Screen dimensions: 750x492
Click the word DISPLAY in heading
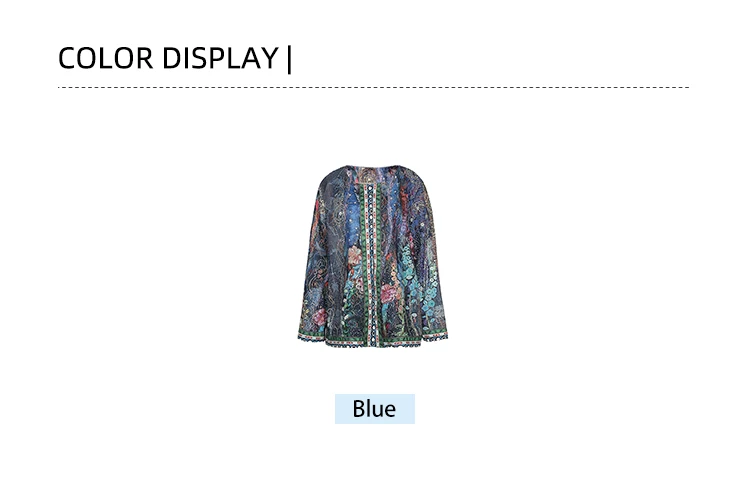220,58
